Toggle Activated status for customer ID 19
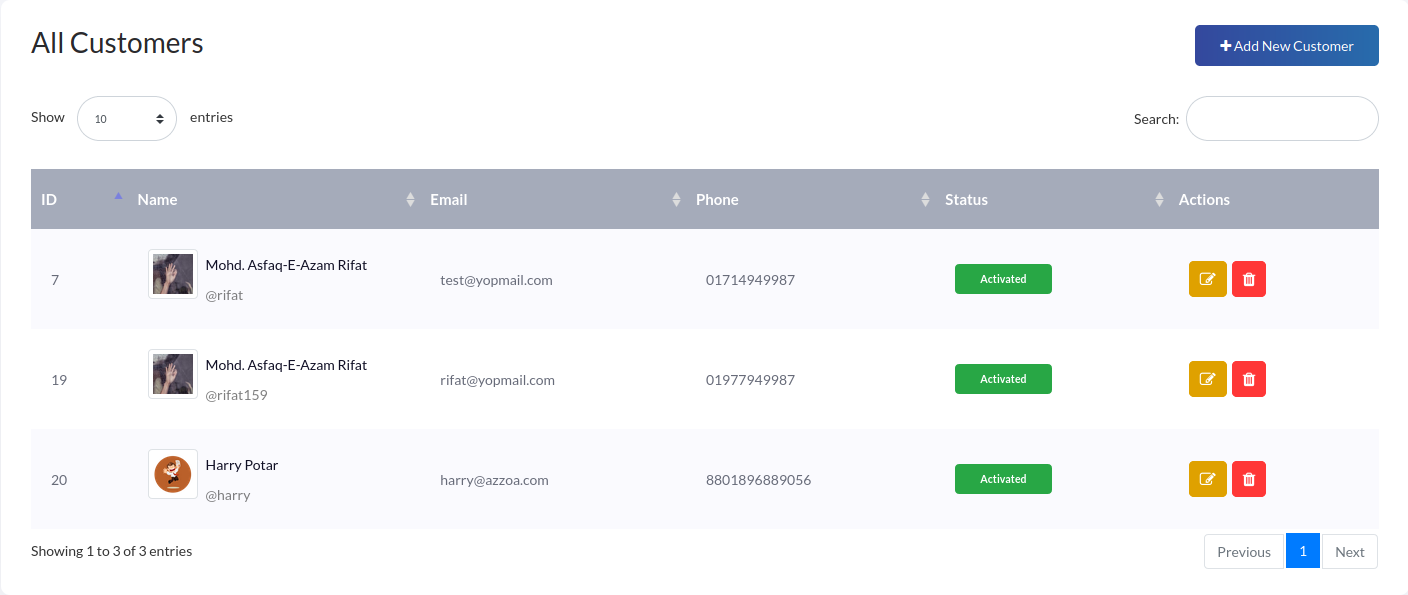This screenshot has height=595, width=1408. [x=1003, y=379]
